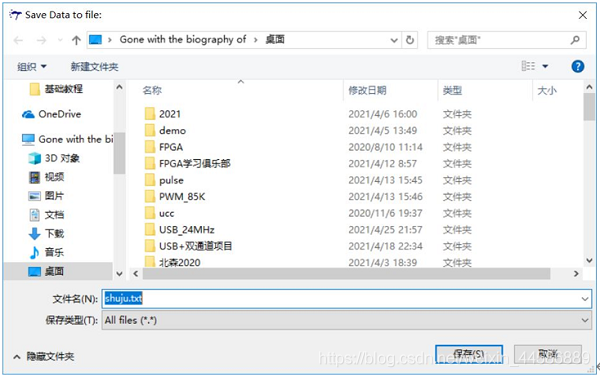Select the FPGA学习俱乐部 folder icon
Image resolution: width=600 pixels, height=377 pixels.
pyautogui.click(x=150, y=163)
